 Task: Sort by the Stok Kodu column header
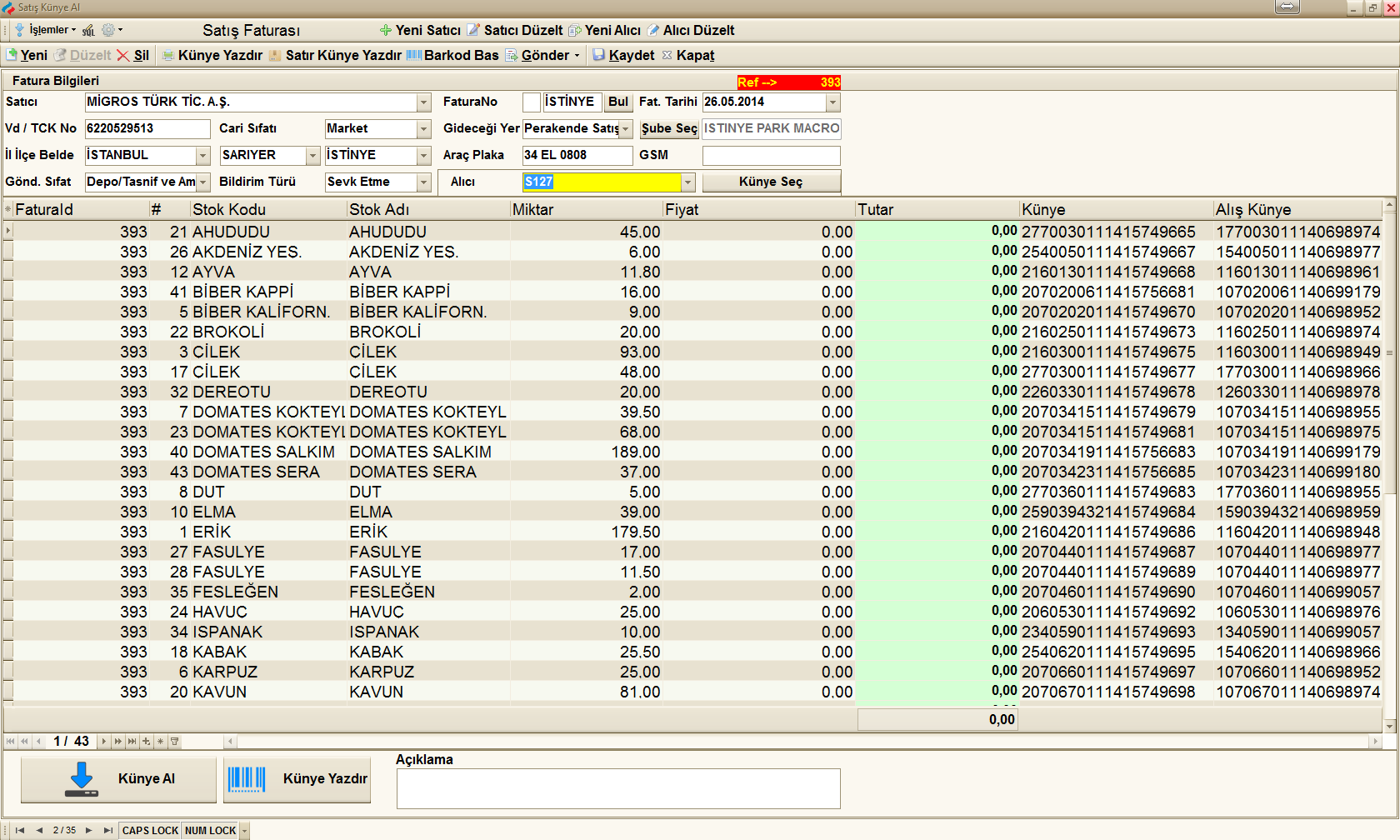(267, 209)
